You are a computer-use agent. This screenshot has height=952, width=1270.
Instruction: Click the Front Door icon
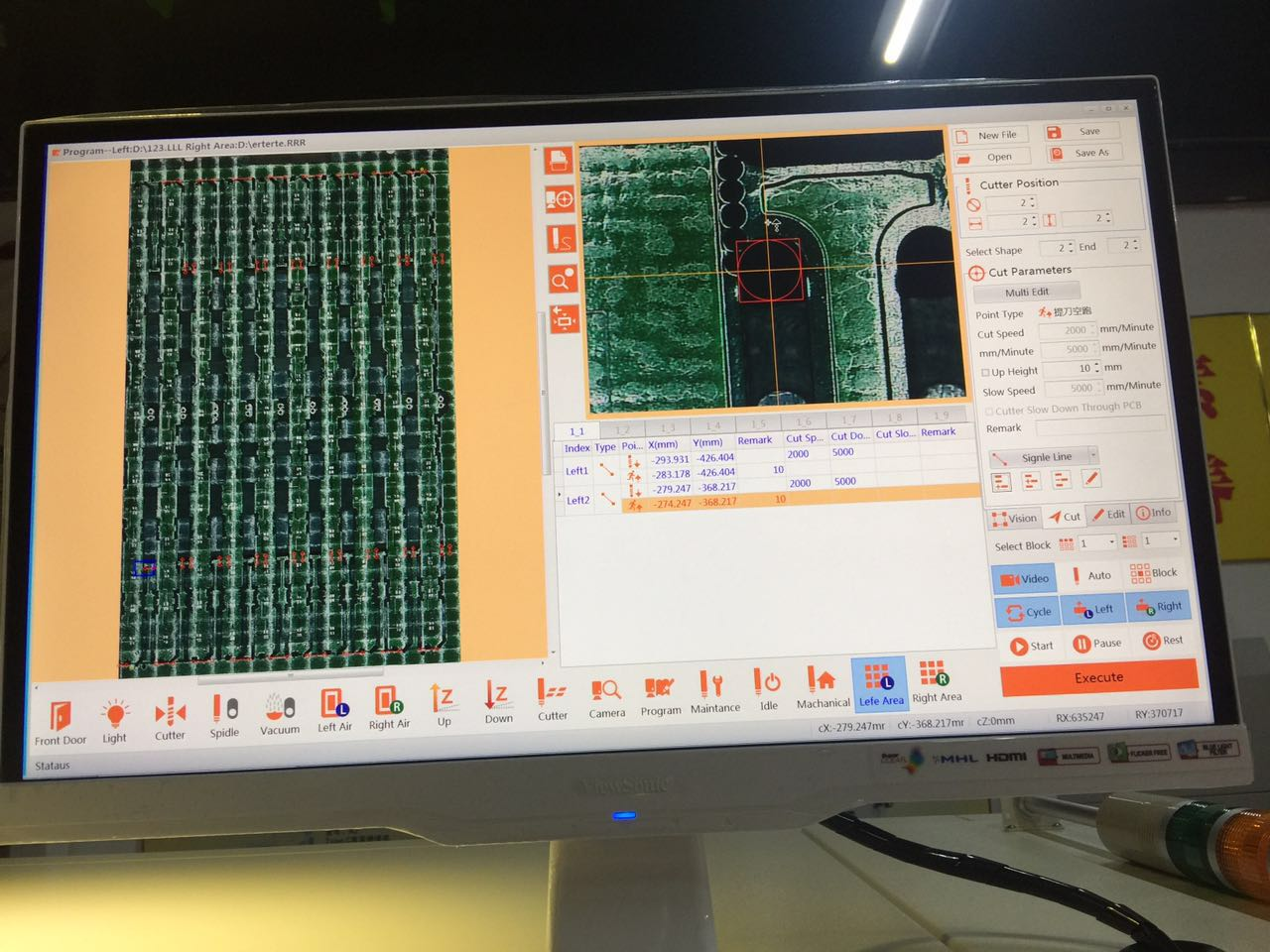[x=61, y=716]
